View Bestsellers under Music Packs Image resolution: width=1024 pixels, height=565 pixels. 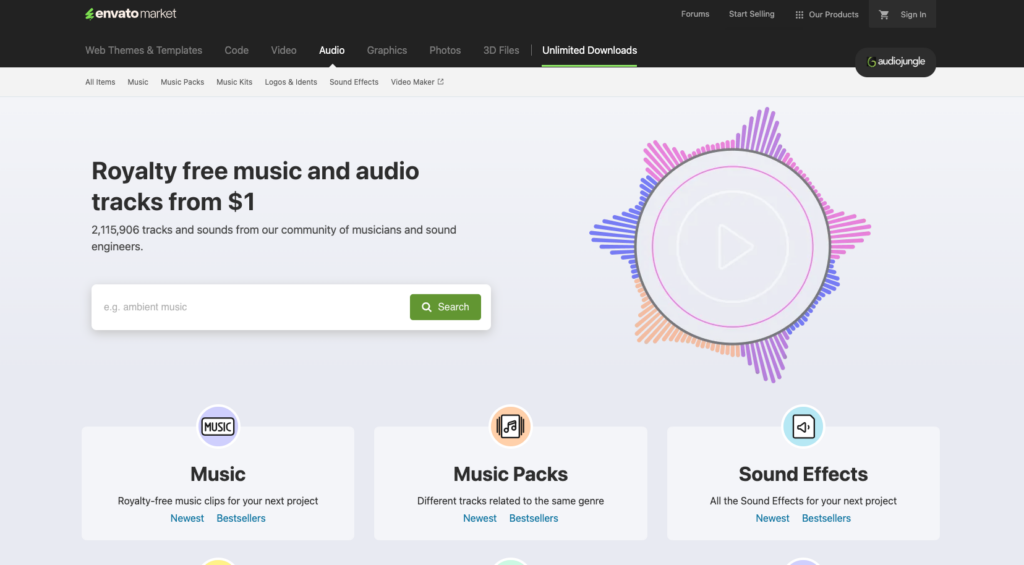tap(534, 518)
